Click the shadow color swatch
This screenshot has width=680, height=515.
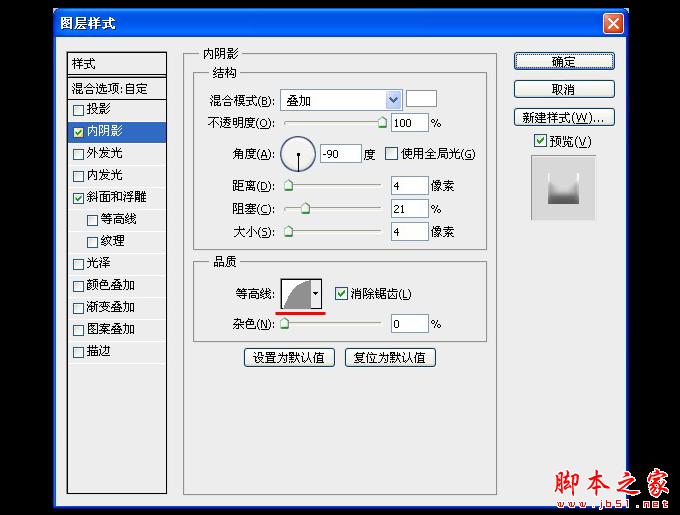tap(421, 99)
